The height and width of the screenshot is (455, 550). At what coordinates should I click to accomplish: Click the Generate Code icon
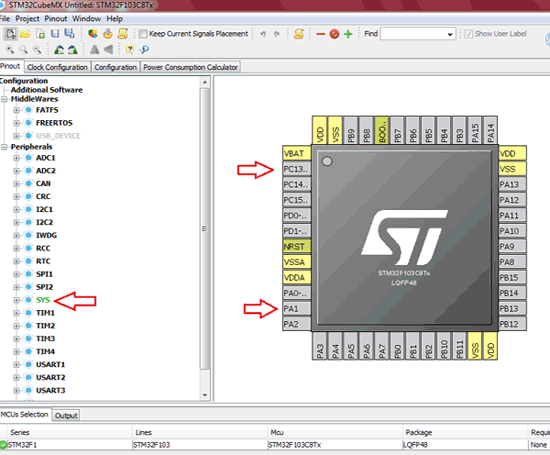108,34
